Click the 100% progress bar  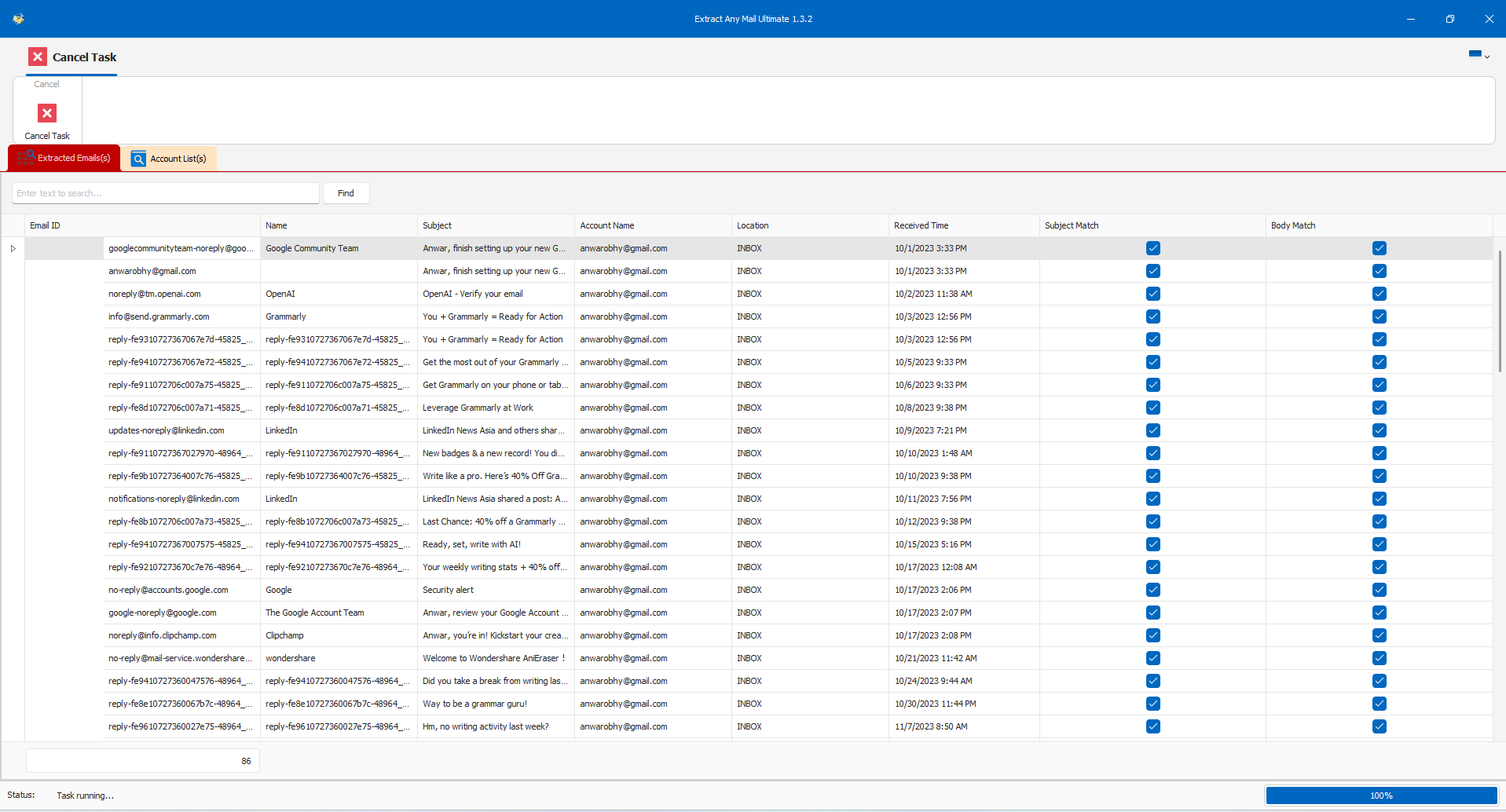tap(1381, 796)
